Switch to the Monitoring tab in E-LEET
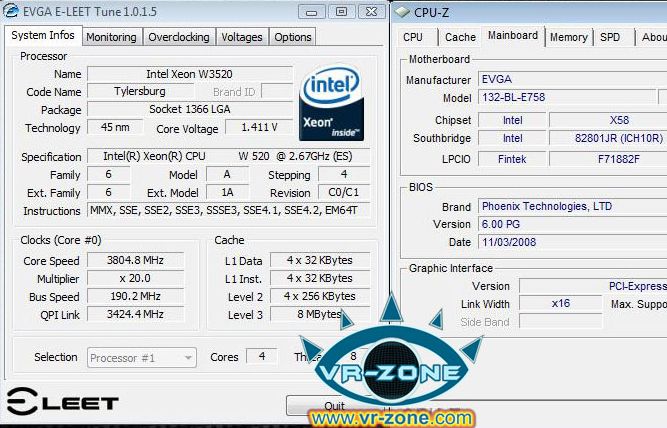The height and width of the screenshot is (428, 667). tap(111, 37)
